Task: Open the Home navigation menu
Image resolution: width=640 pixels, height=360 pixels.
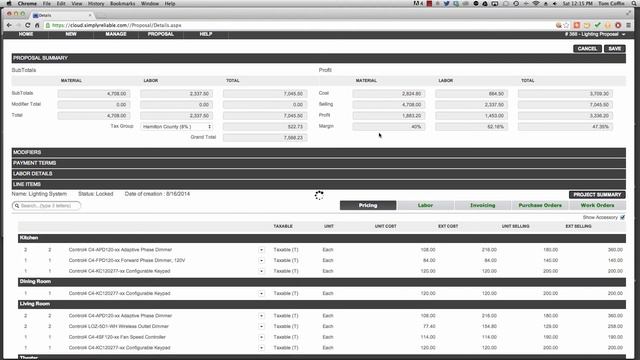Action: 26,34
